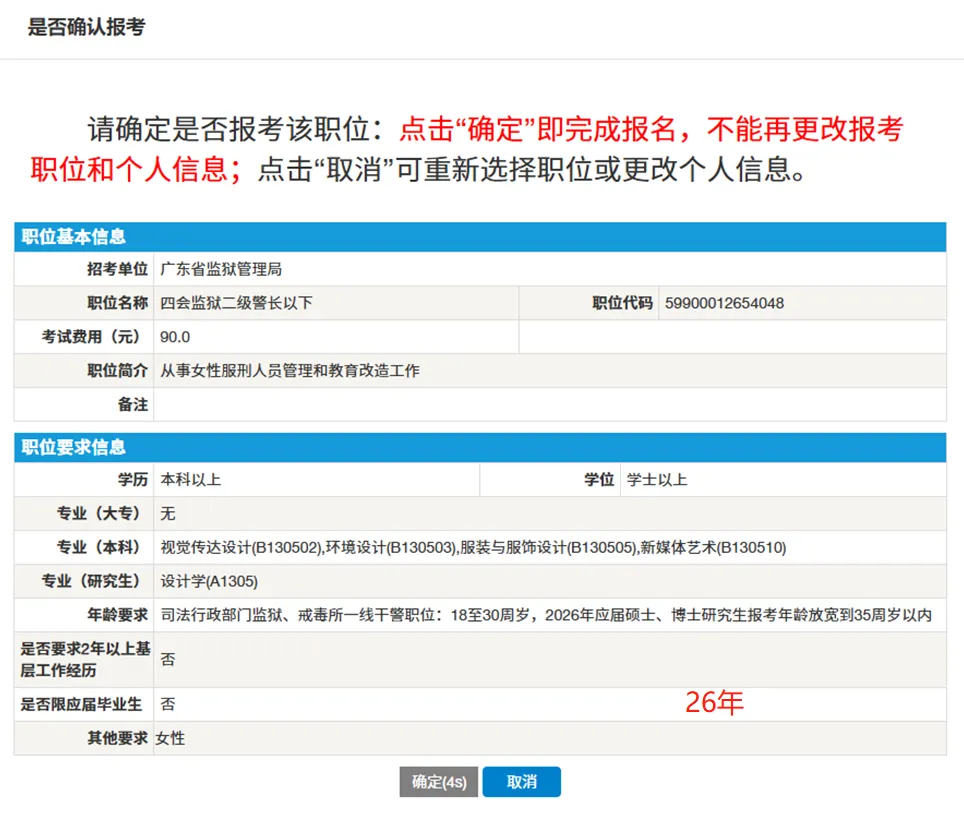Click the exam fee value 90.0
The image size is (964, 818).
click(x=175, y=337)
